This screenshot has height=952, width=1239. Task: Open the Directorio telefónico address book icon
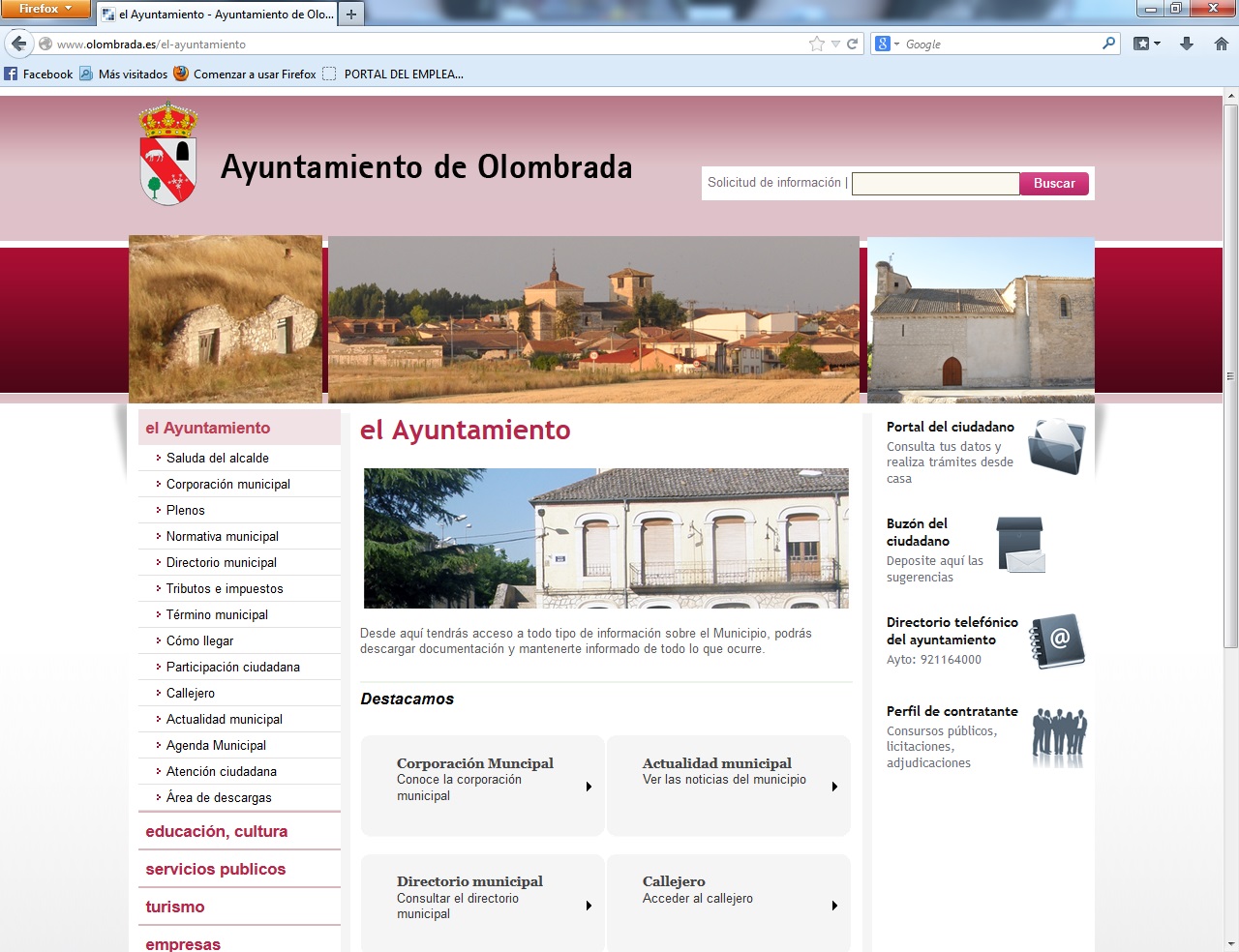click(x=1056, y=641)
